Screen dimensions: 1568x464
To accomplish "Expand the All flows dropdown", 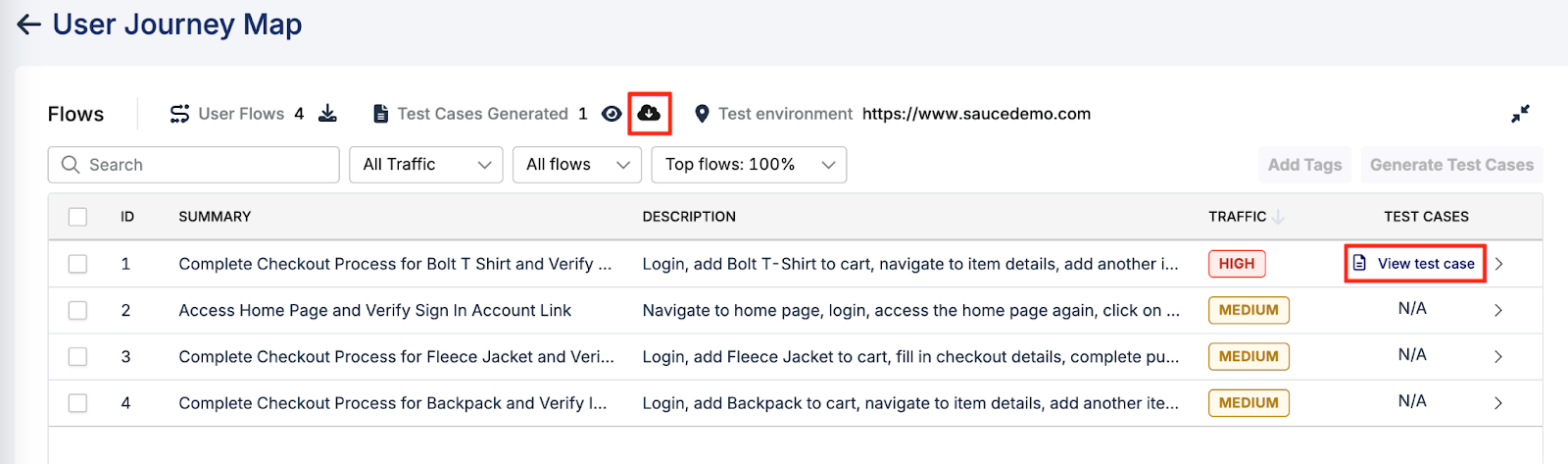I will [x=576, y=165].
